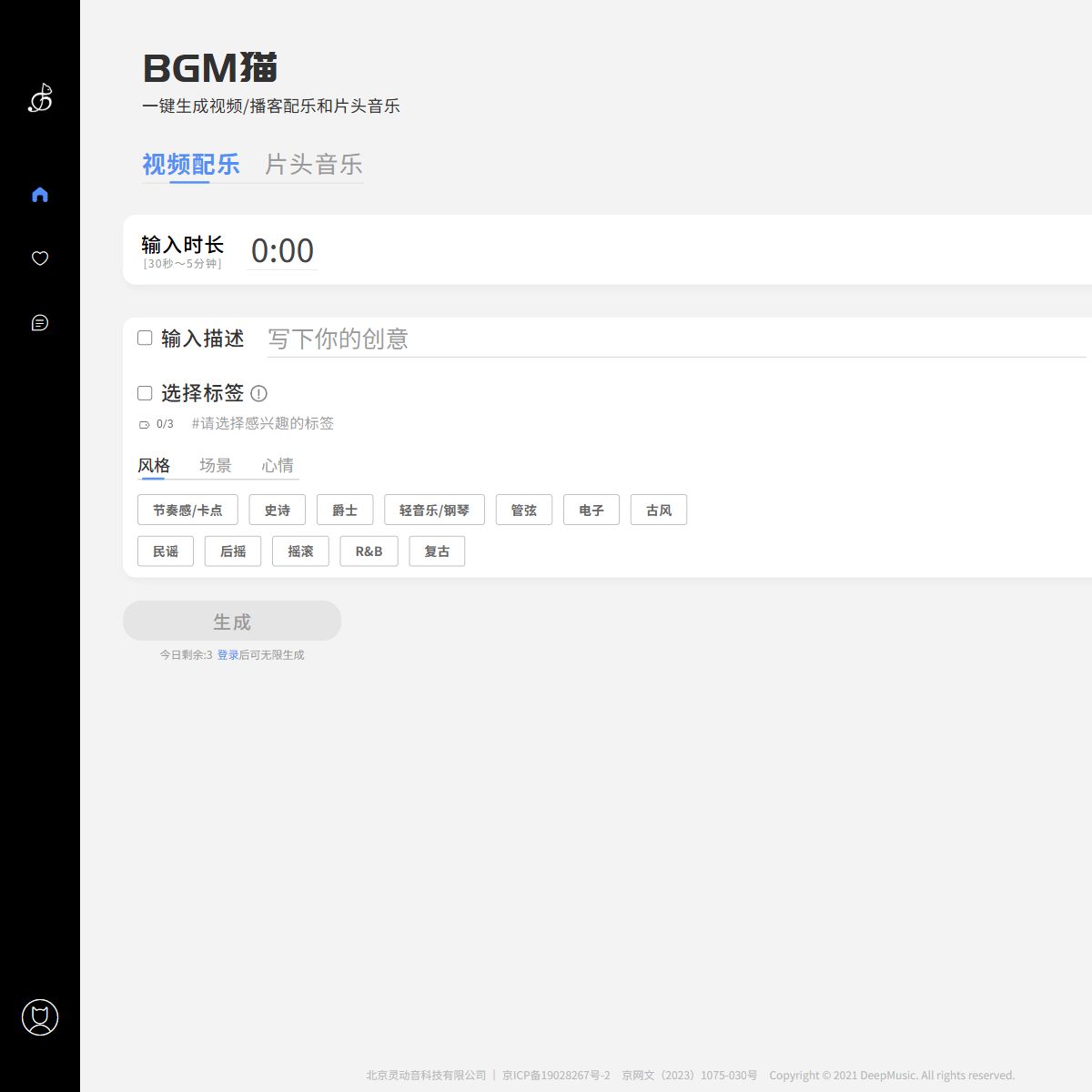The height and width of the screenshot is (1092, 1092).
Task: Open the cat user avatar icon
Action: 40,1017
